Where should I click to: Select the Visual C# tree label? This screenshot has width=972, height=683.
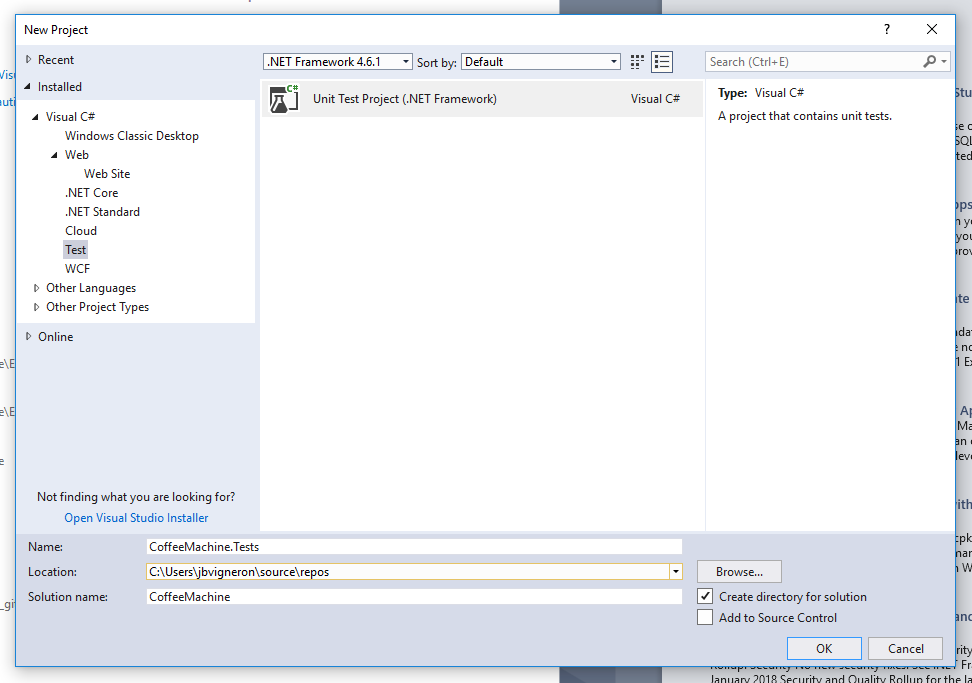[x=70, y=117]
